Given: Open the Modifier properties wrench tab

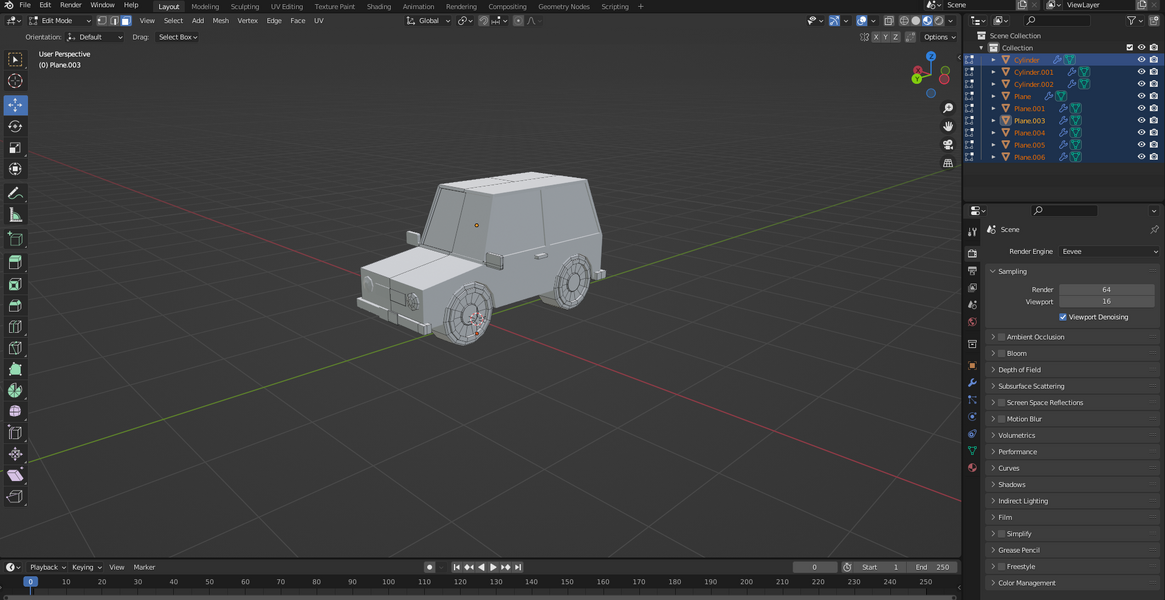Looking at the screenshot, I should pyautogui.click(x=972, y=382).
